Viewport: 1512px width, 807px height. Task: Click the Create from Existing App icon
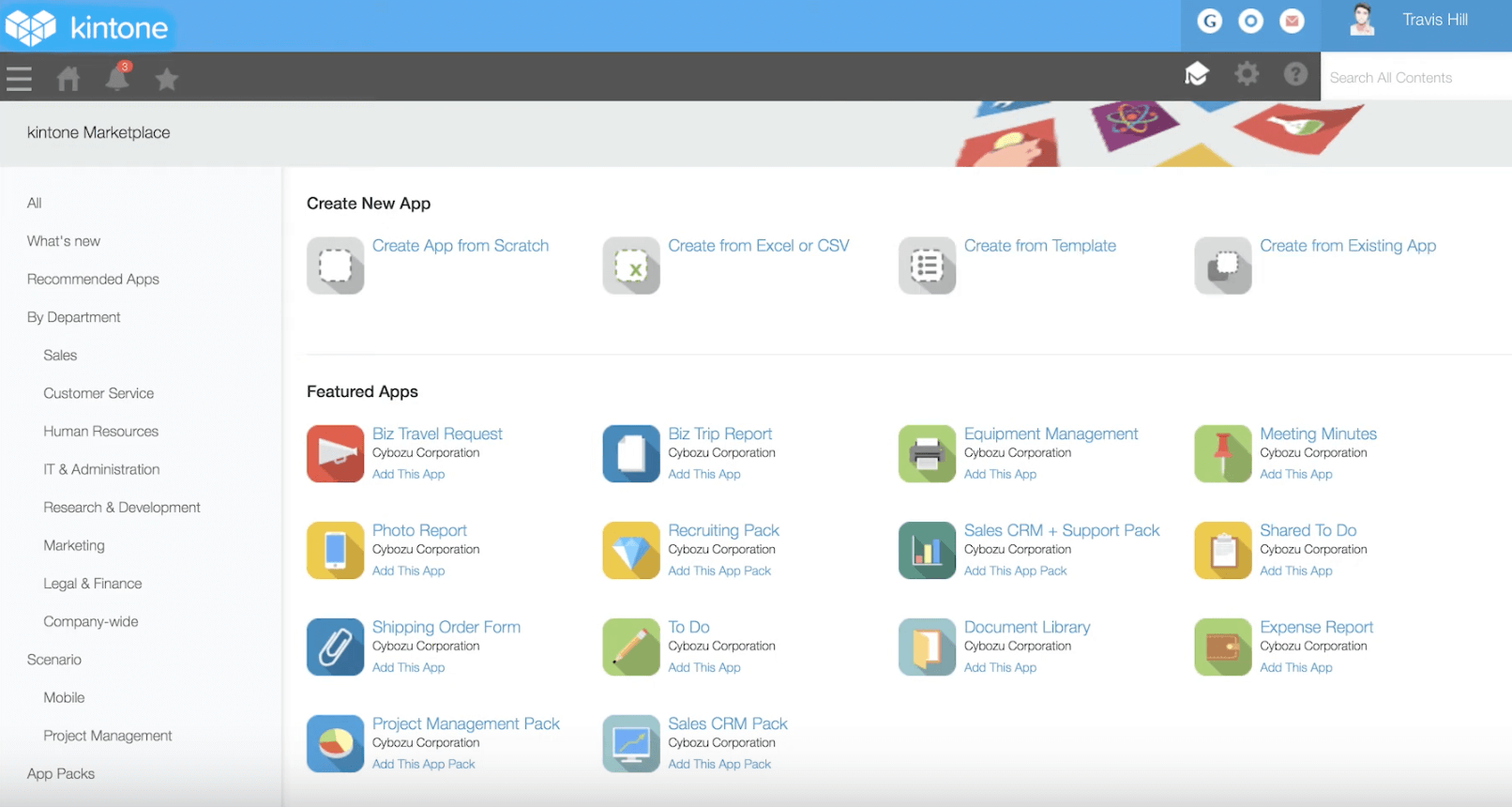[x=1223, y=266]
